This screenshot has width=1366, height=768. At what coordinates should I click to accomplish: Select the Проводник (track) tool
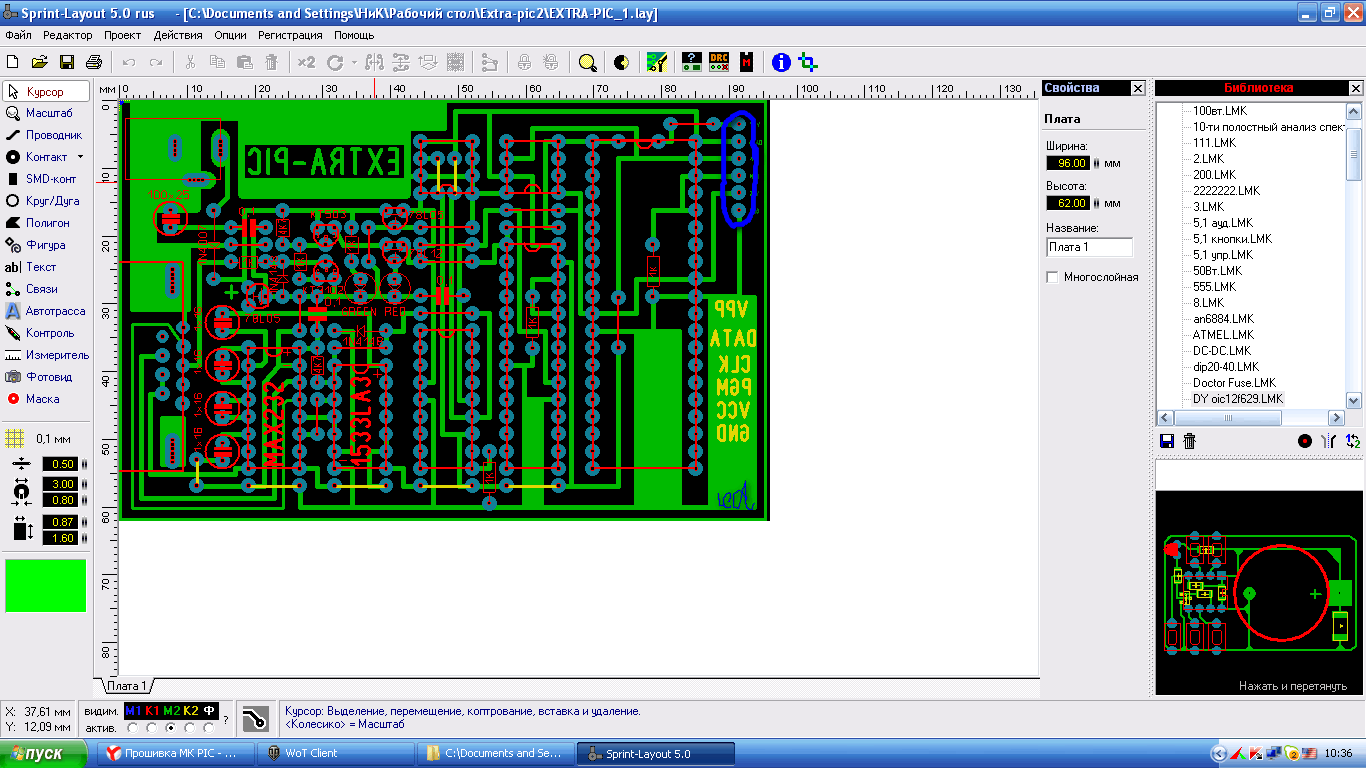46,135
